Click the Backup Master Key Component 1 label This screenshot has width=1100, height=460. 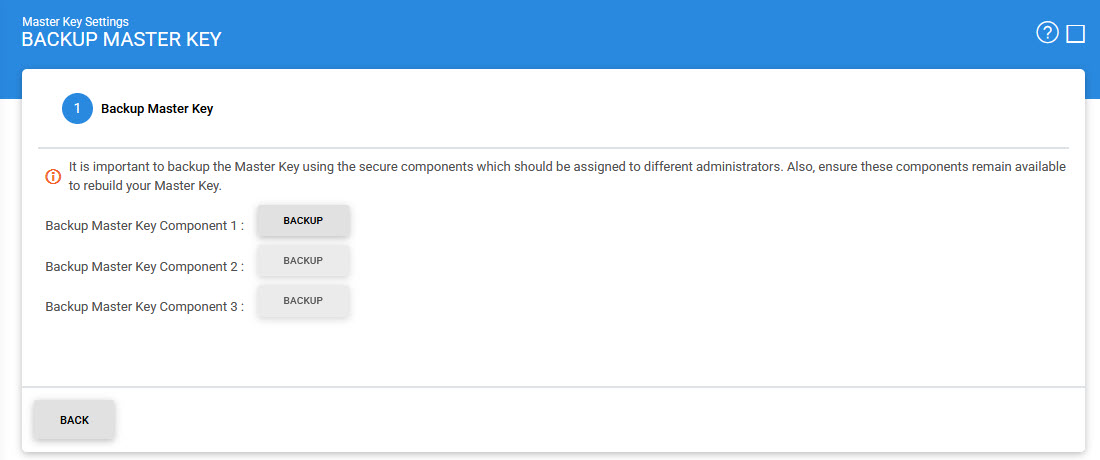coord(145,226)
